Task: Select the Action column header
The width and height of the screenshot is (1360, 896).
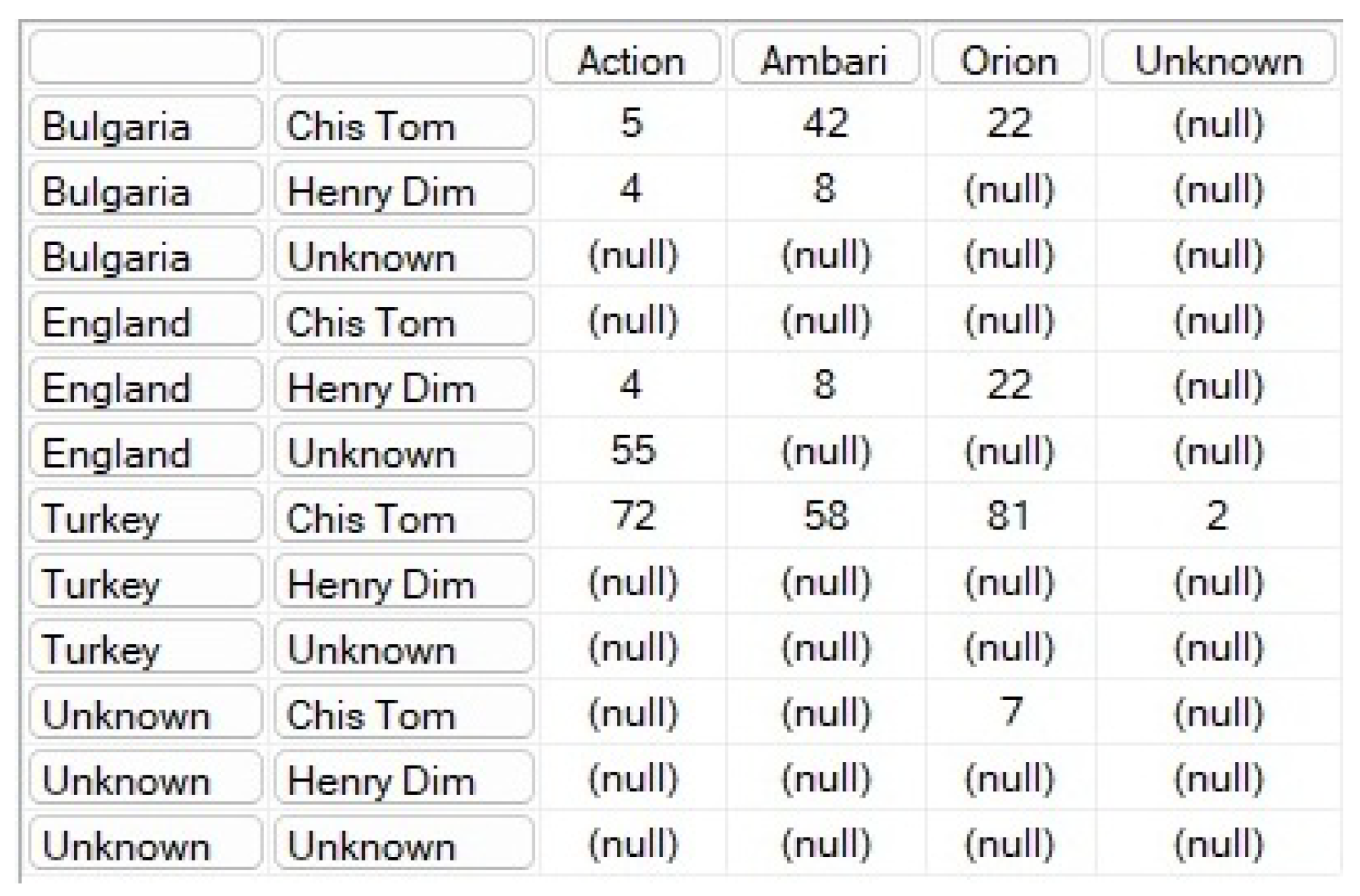Action: coord(632,59)
